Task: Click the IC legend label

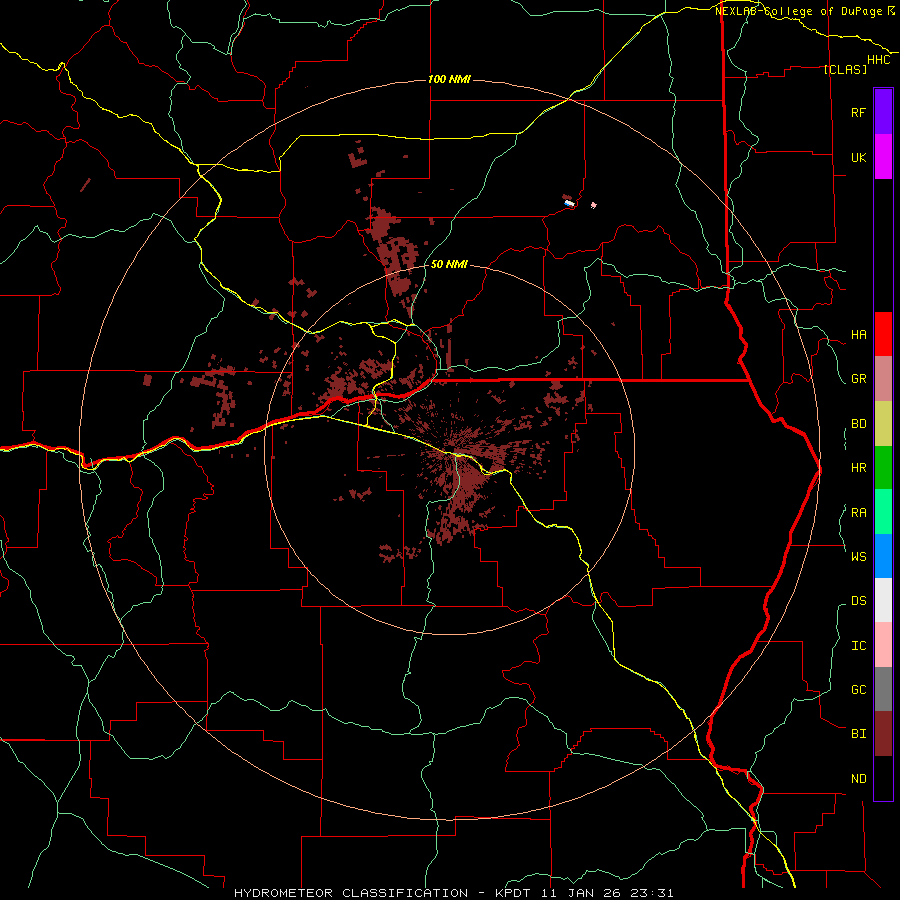Action: 858,646
